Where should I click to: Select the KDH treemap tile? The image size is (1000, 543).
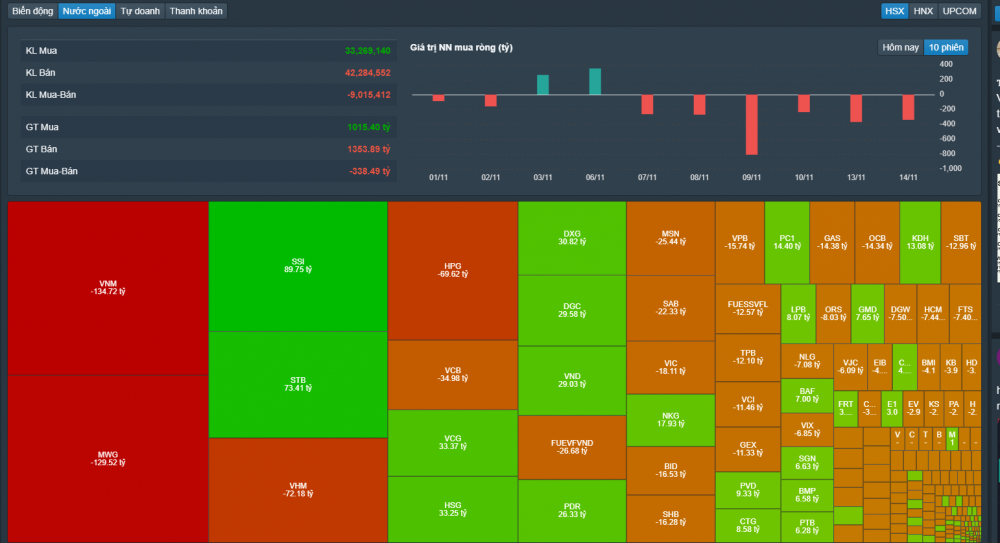coord(920,242)
